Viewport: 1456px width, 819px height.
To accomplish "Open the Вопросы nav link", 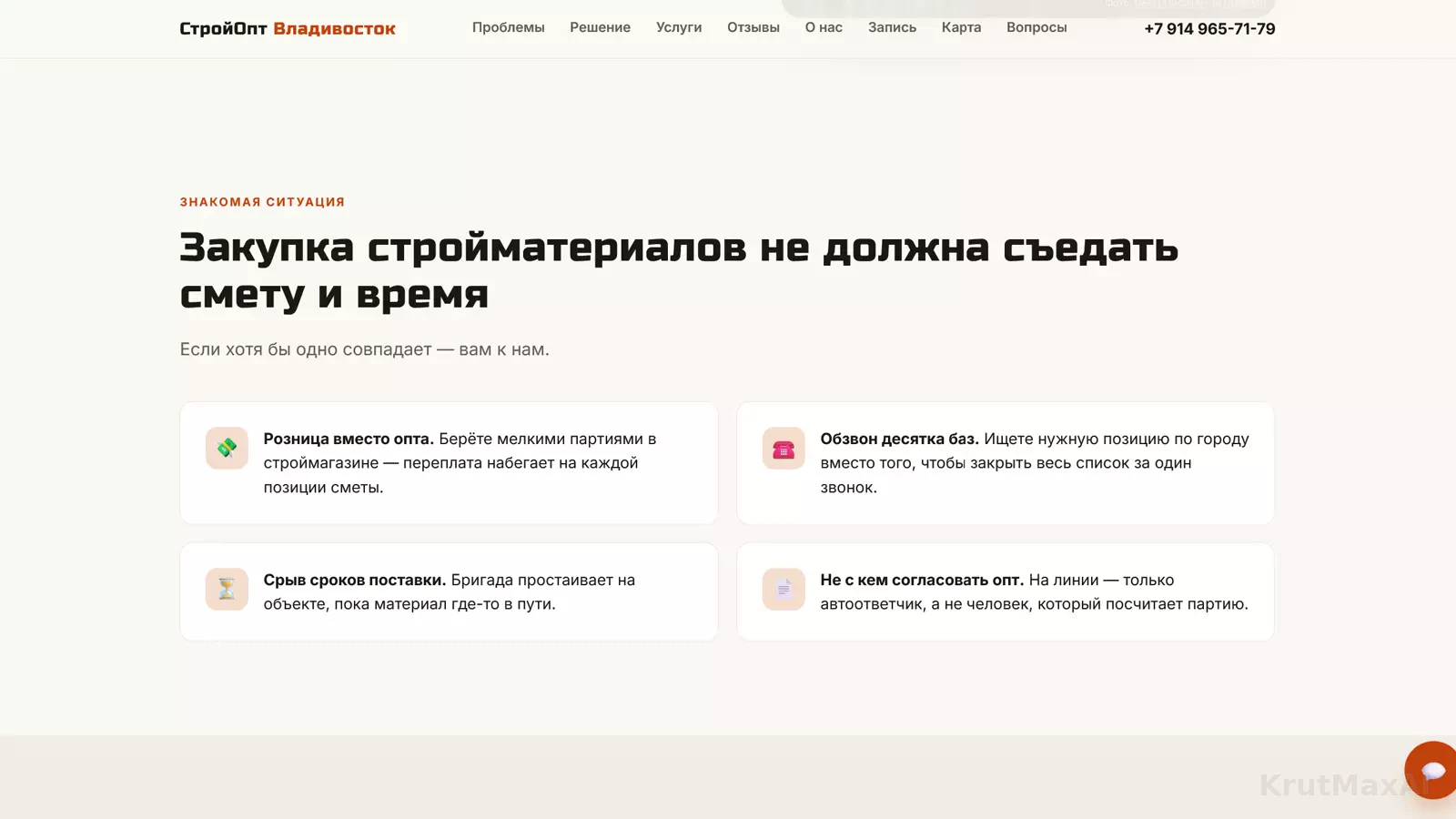I will pyautogui.click(x=1036, y=27).
